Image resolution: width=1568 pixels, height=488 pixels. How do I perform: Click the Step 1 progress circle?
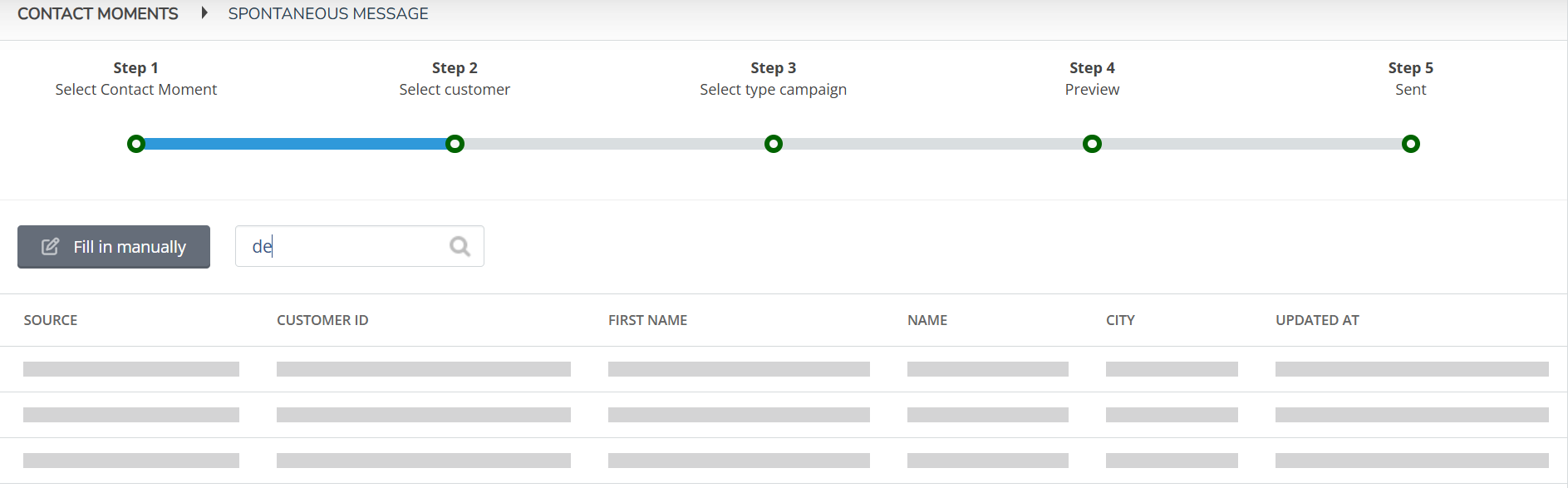(136, 144)
